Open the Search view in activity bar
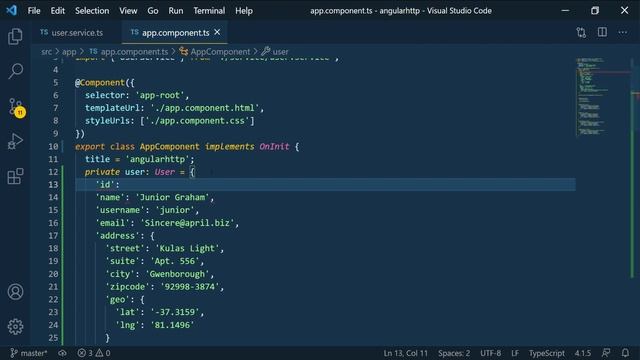This screenshot has height=360, width=640. coord(15,71)
